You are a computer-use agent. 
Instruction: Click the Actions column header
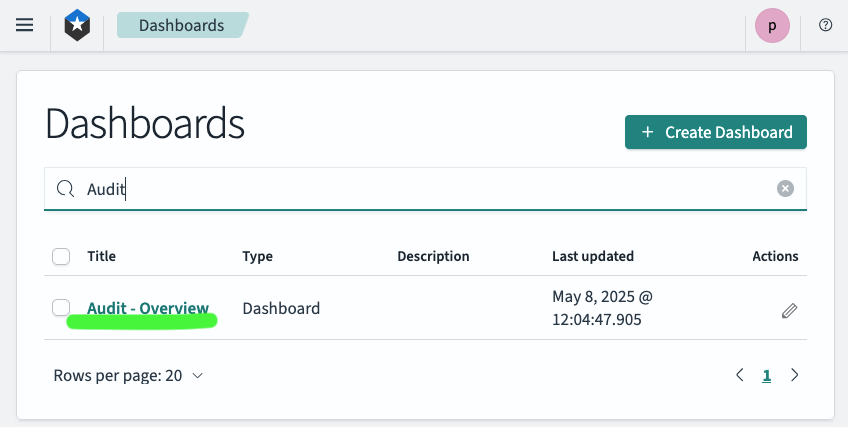click(775, 256)
